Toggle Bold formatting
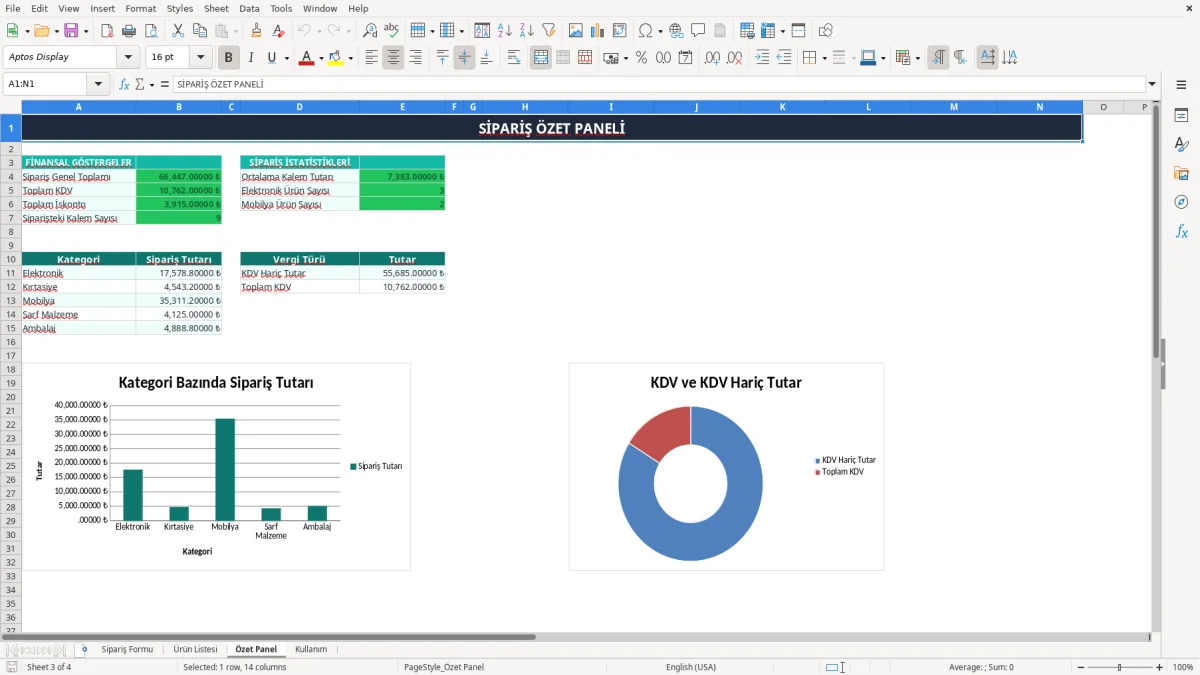Screen dimensions: 1200x675 [x=228, y=58]
